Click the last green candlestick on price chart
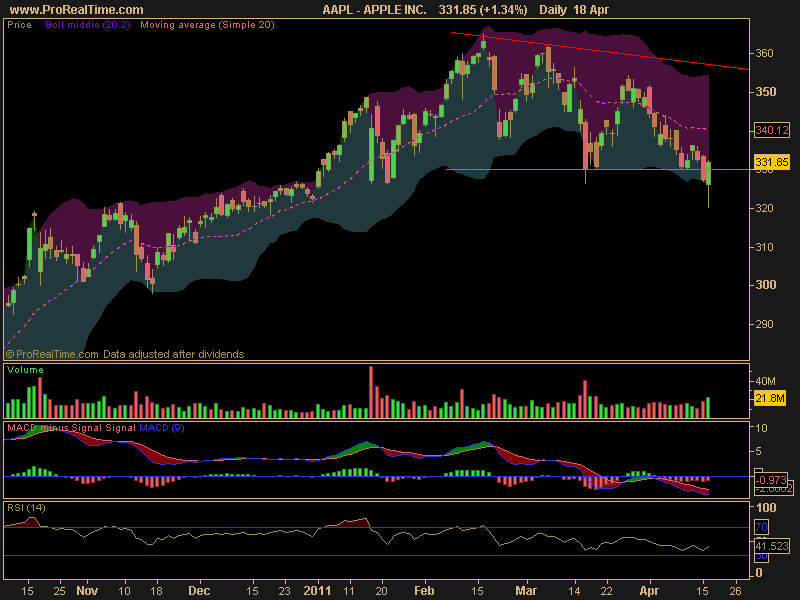 709,173
